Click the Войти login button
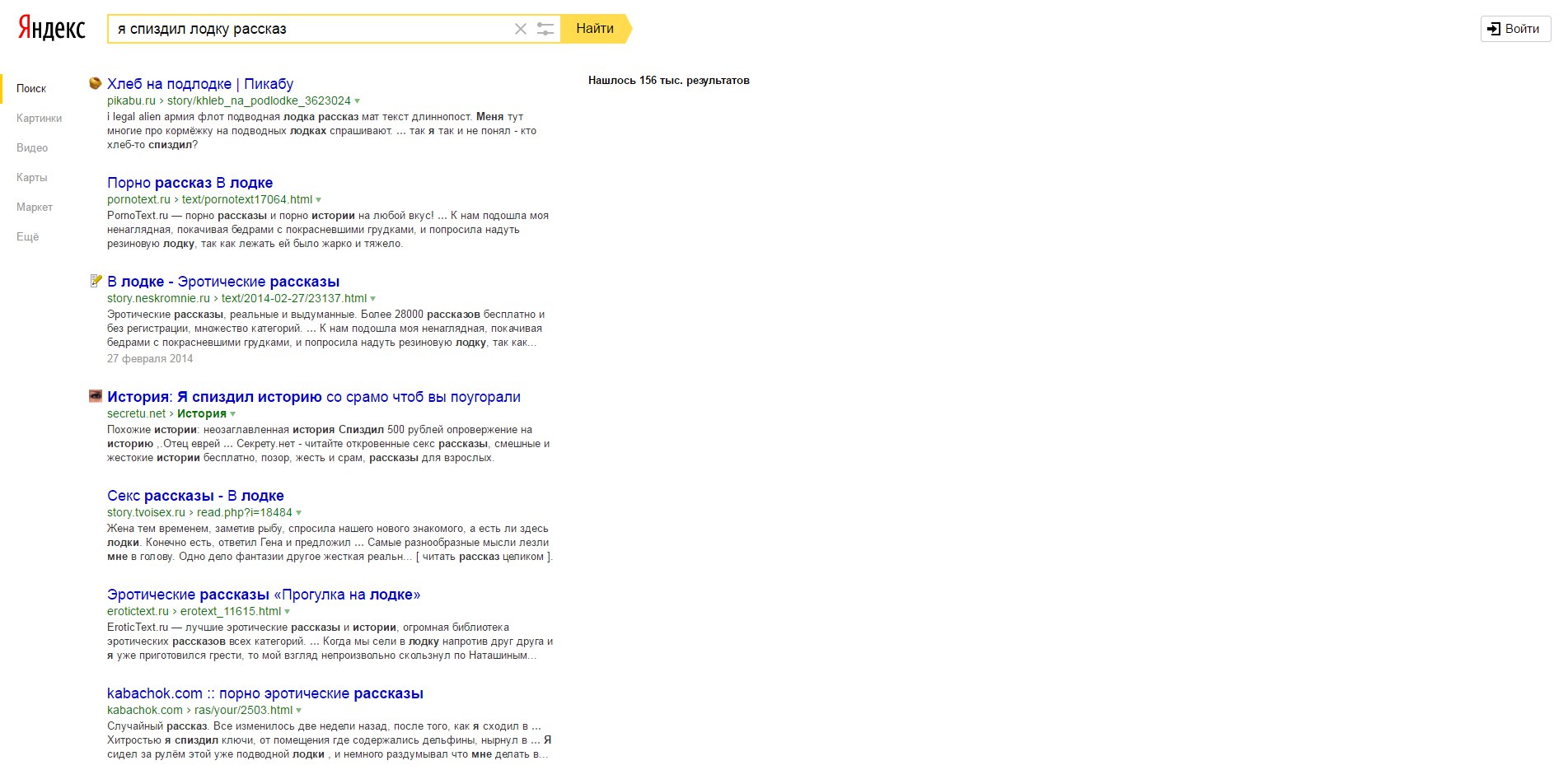 [1514, 29]
